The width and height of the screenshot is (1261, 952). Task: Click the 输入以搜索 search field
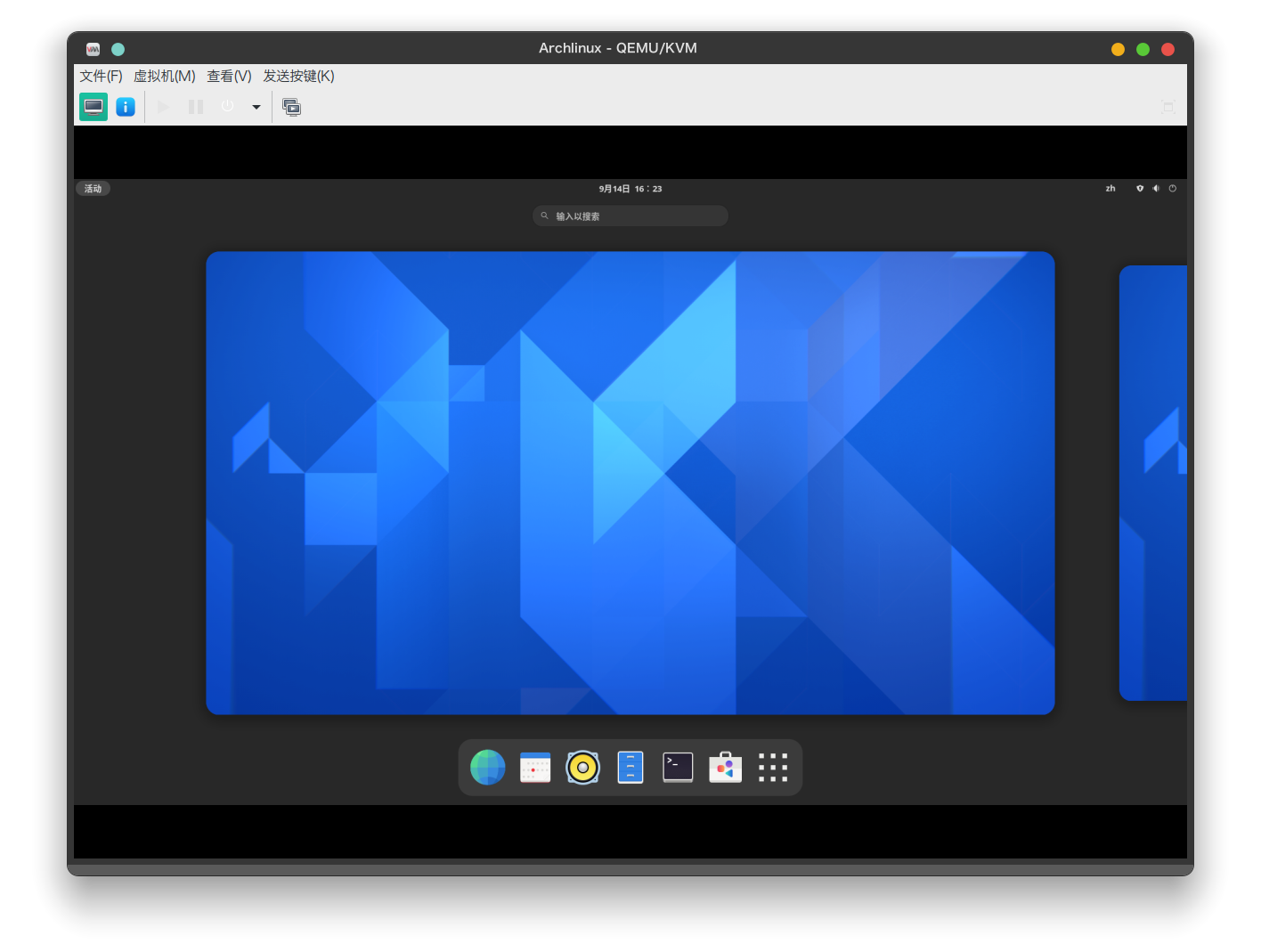pos(630,216)
